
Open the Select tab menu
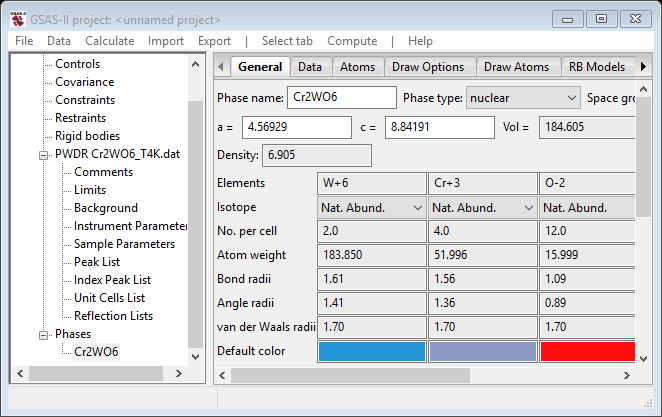click(x=287, y=41)
